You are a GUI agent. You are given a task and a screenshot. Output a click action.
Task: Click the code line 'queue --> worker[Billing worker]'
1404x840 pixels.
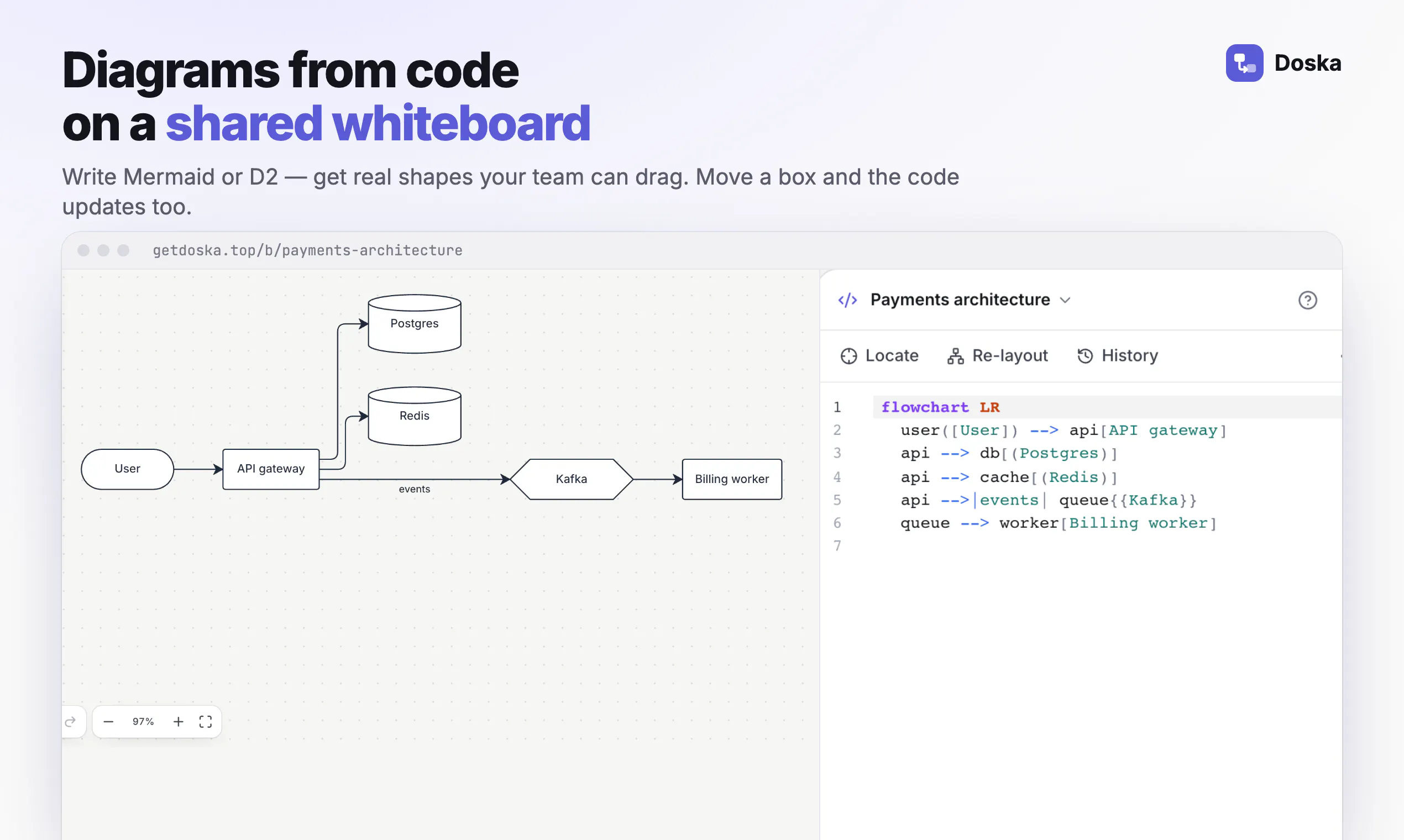1058,523
